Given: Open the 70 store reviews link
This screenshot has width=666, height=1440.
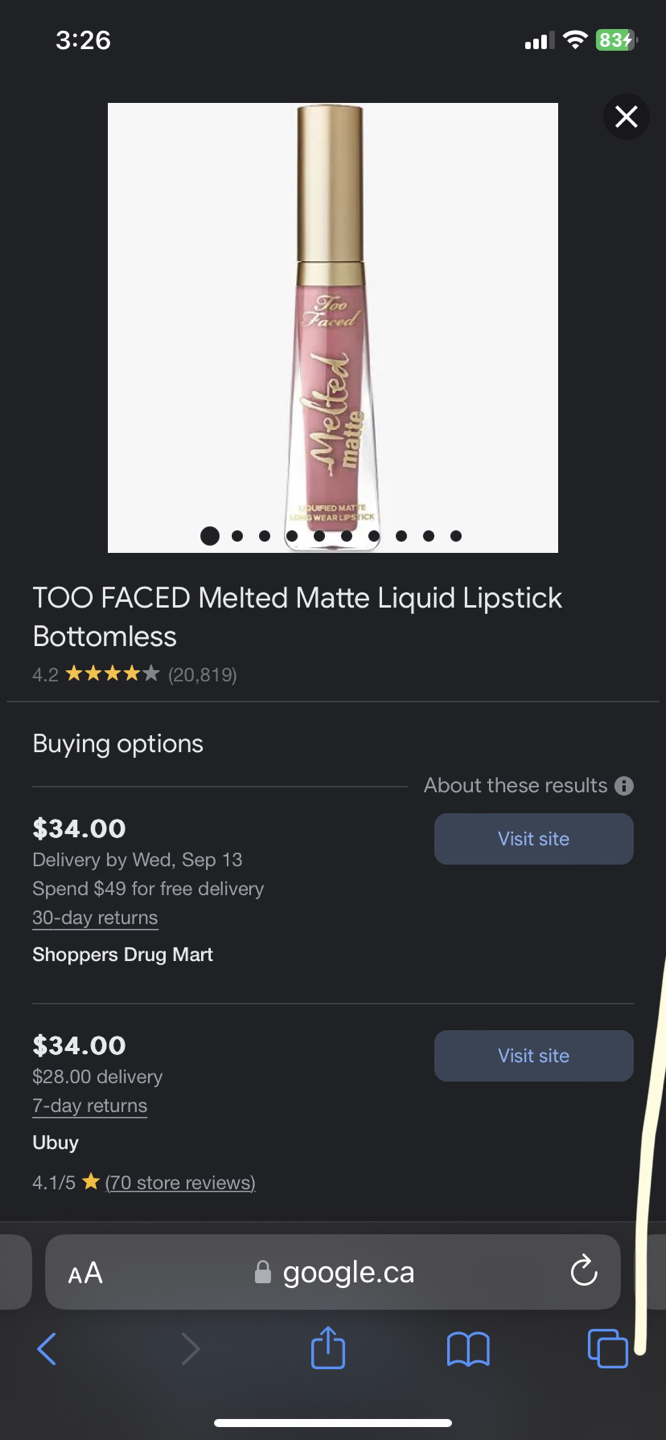Looking at the screenshot, I should [180, 1183].
